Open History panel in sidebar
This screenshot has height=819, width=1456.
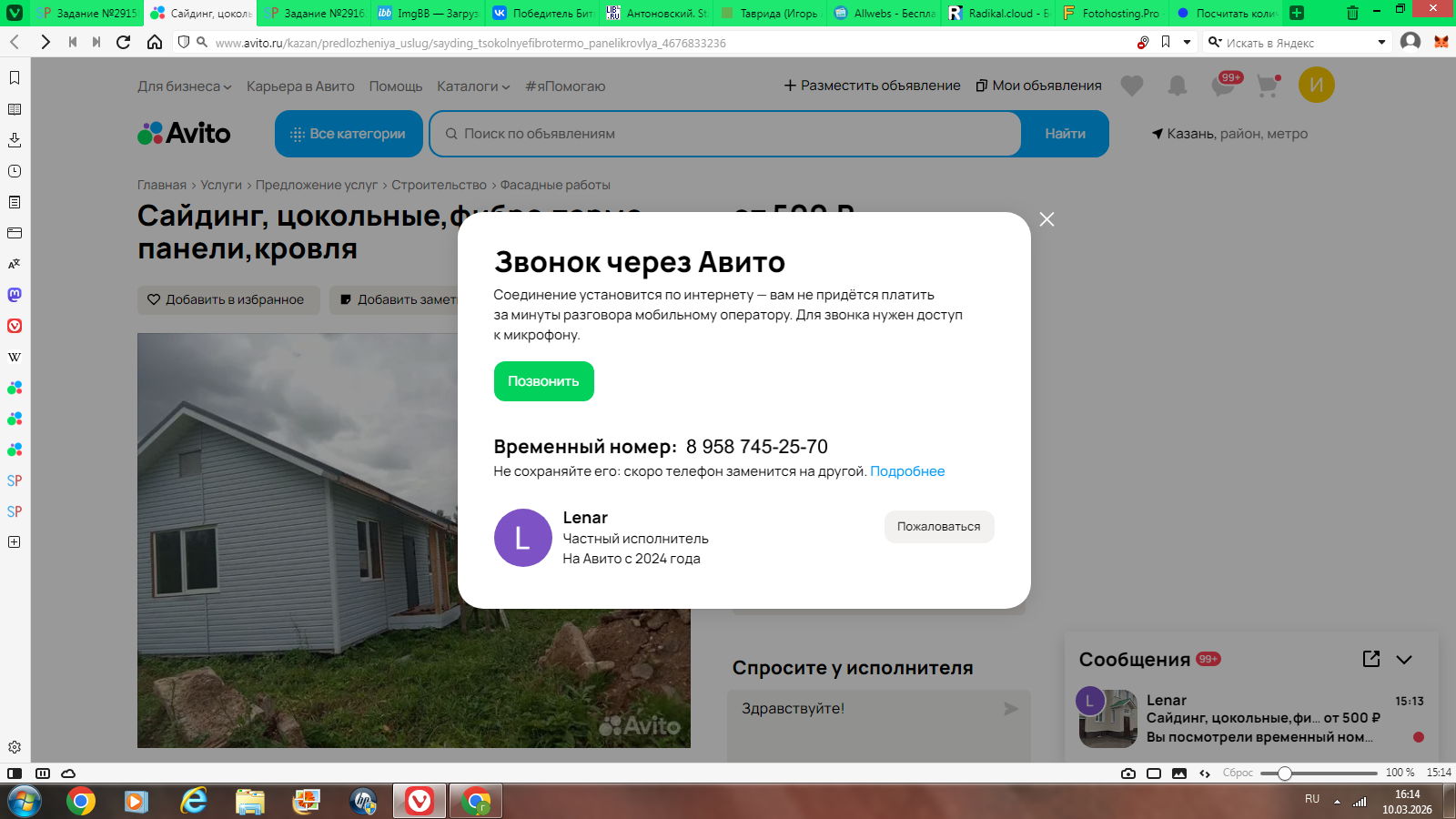(x=15, y=171)
